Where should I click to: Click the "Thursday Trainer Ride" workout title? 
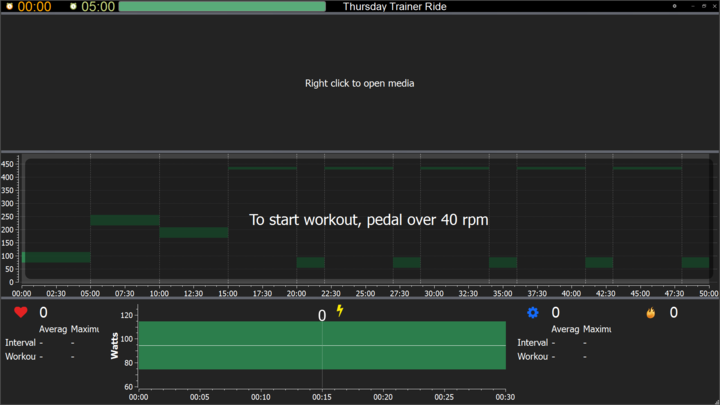pos(394,6)
